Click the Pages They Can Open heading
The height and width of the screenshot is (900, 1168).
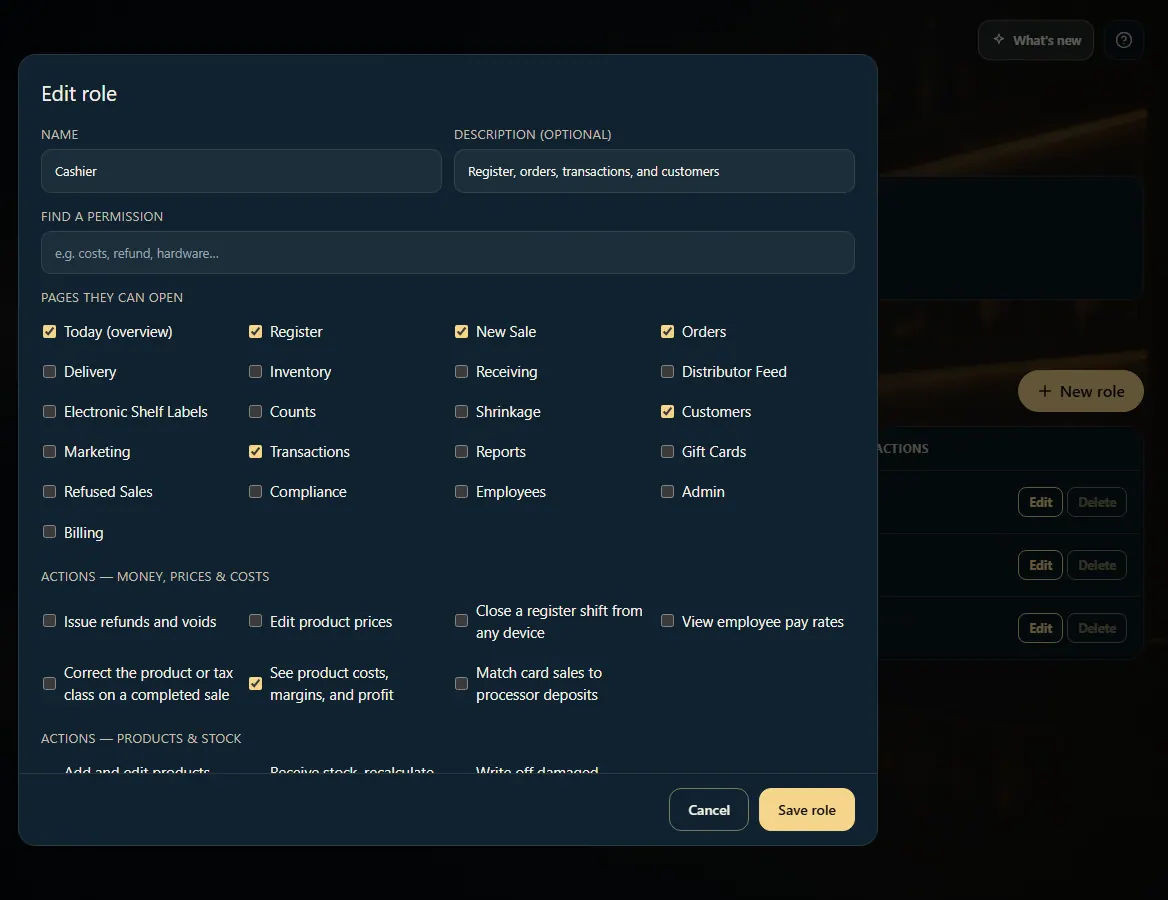click(112, 297)
